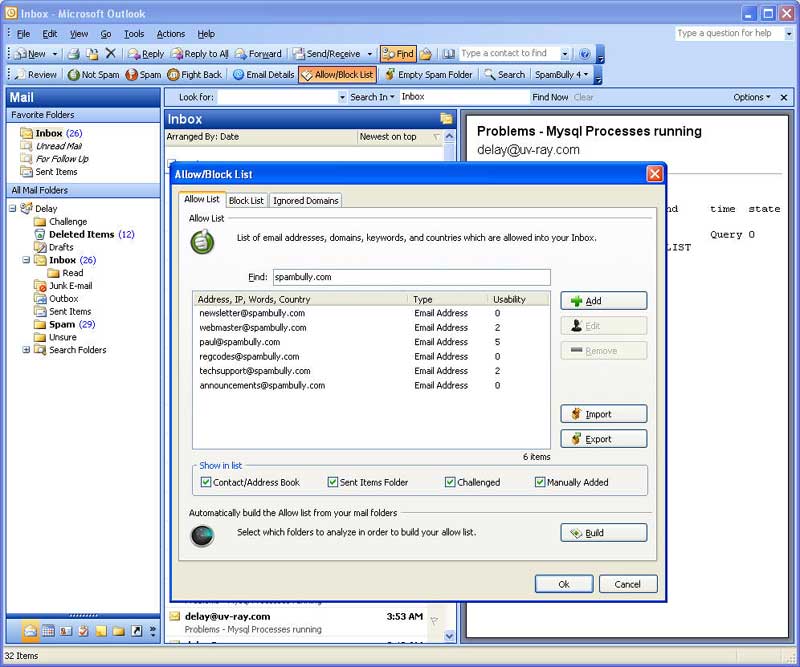This screenshot has width=800, height=667.
Task: Open the Tools menu
Action: (x=134, y=34)
